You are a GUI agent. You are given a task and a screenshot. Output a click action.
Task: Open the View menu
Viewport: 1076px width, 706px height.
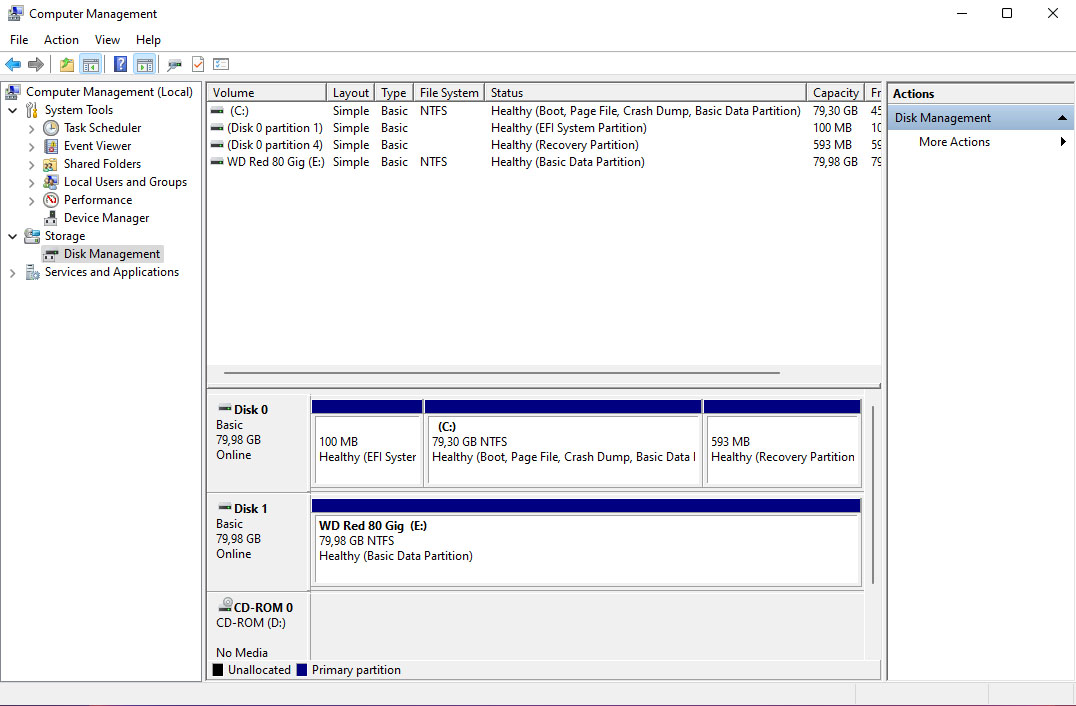pyautogui.click(x=107, y=39)
